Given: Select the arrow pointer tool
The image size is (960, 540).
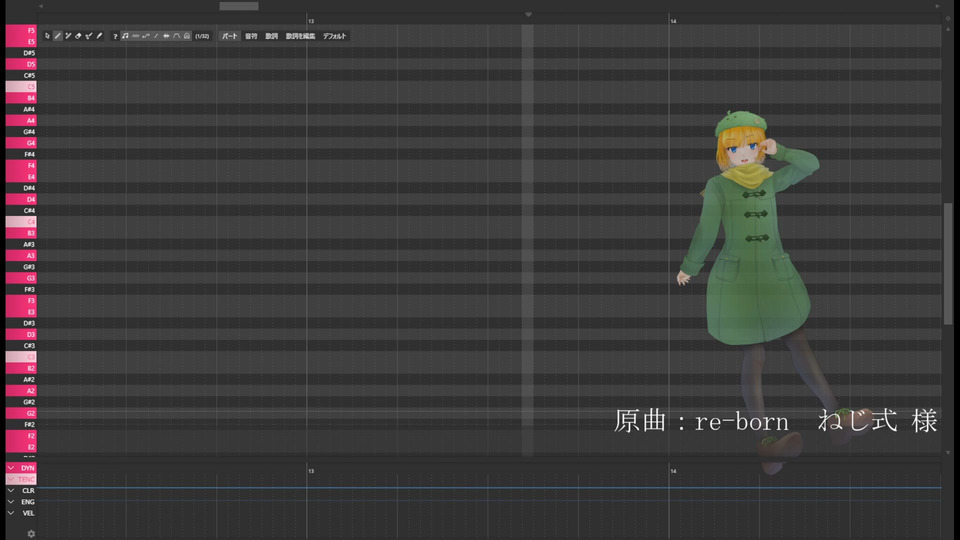Looking at the screenshot, I should pos(47,36).
